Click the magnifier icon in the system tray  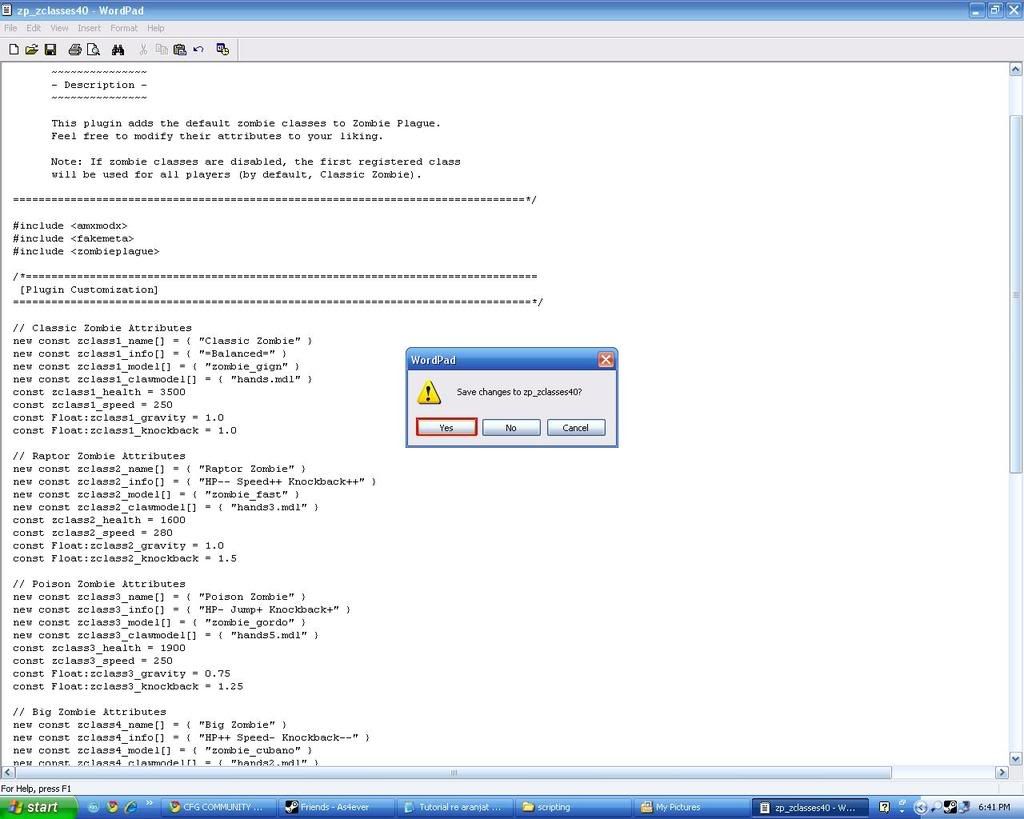point(936,807)
